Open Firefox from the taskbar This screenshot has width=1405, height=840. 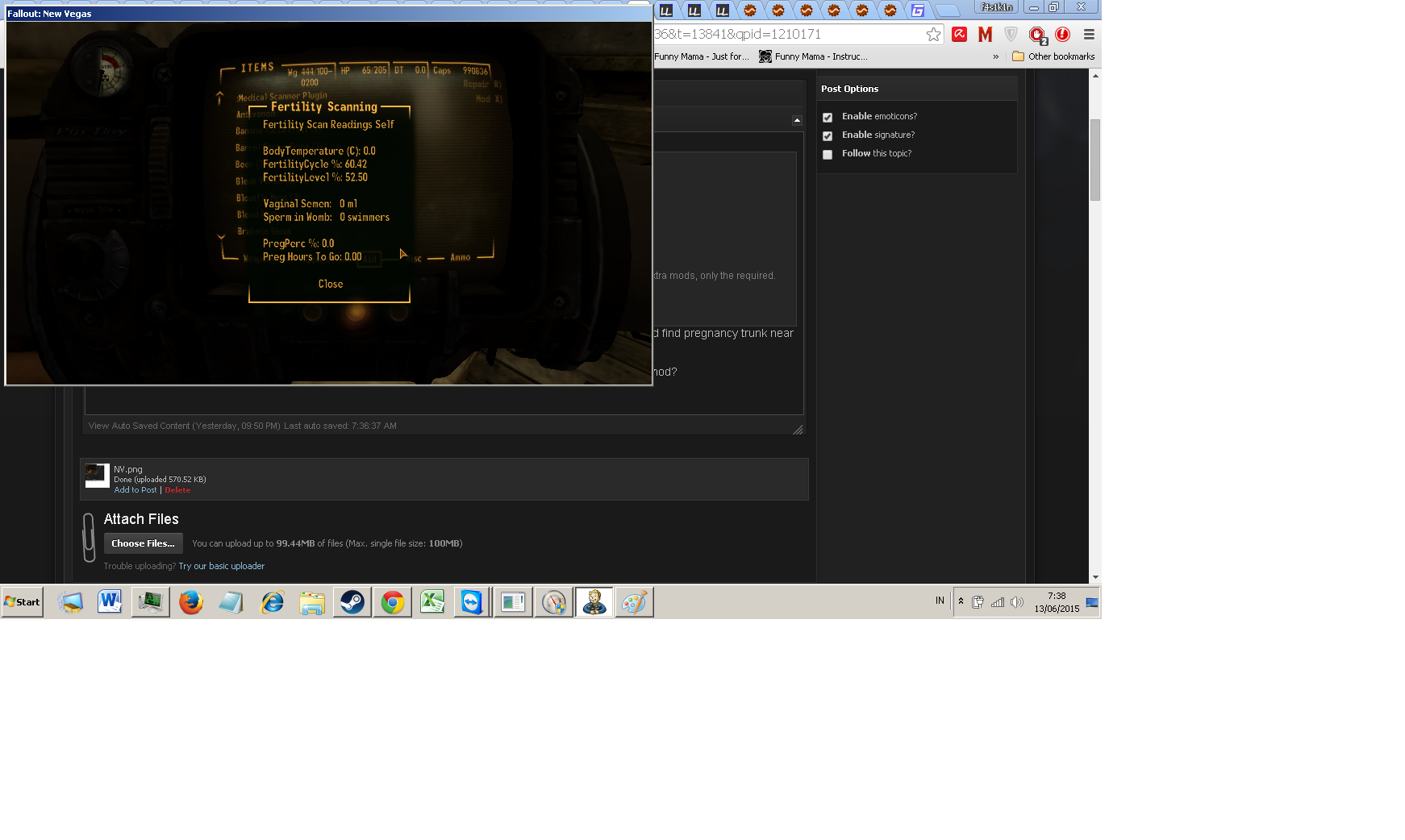[191, 602]
